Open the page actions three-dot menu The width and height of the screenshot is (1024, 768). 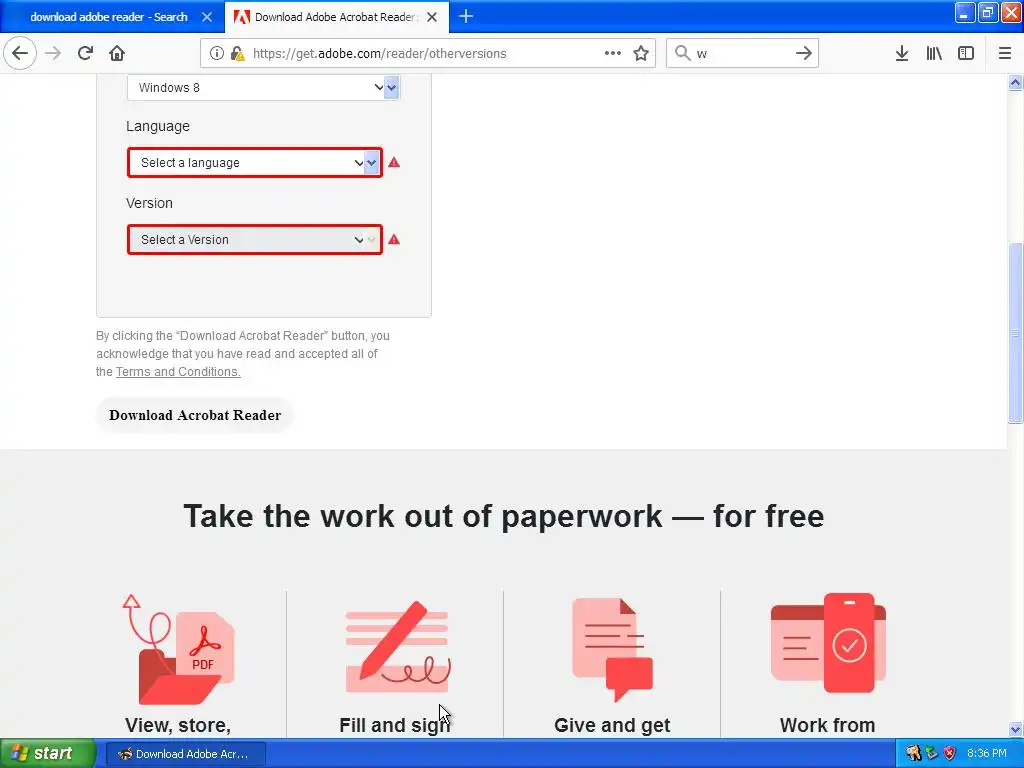pos(613,53)
